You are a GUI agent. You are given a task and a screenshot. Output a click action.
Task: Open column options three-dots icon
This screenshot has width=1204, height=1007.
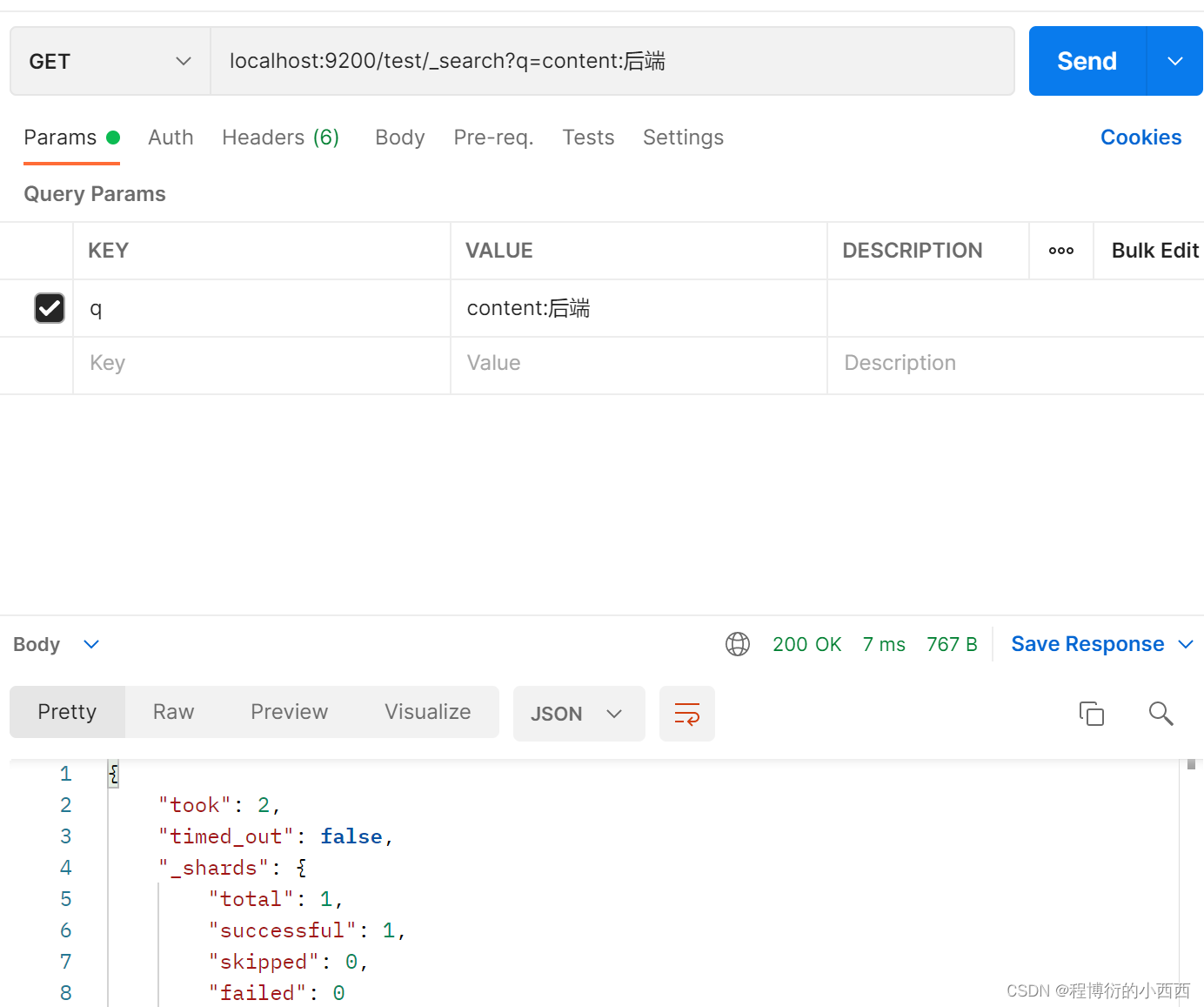click(1061, 251)
